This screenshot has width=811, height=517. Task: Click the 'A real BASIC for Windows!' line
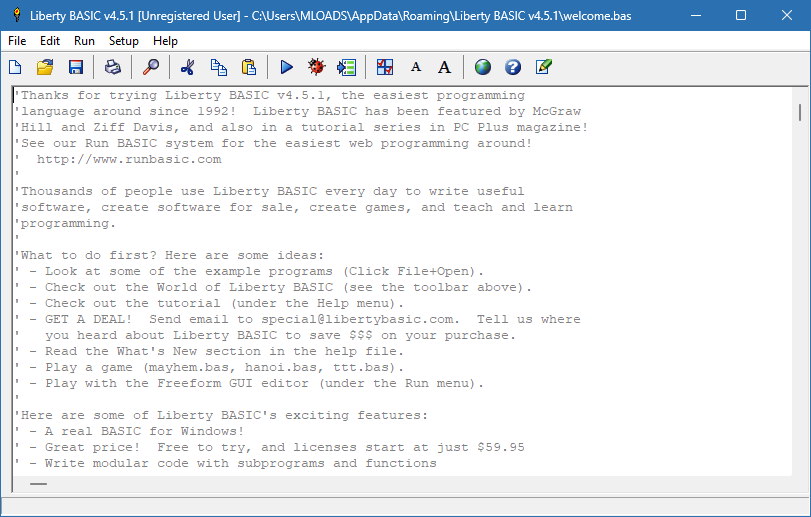coord(129,431)
